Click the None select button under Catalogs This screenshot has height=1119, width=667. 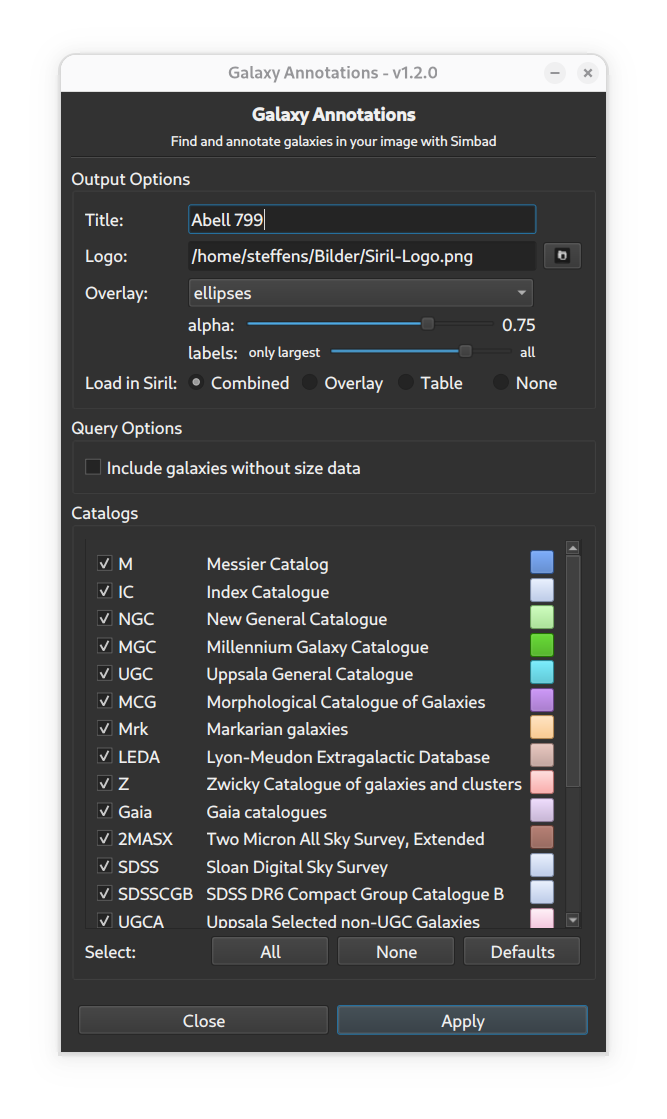[396, 951]
